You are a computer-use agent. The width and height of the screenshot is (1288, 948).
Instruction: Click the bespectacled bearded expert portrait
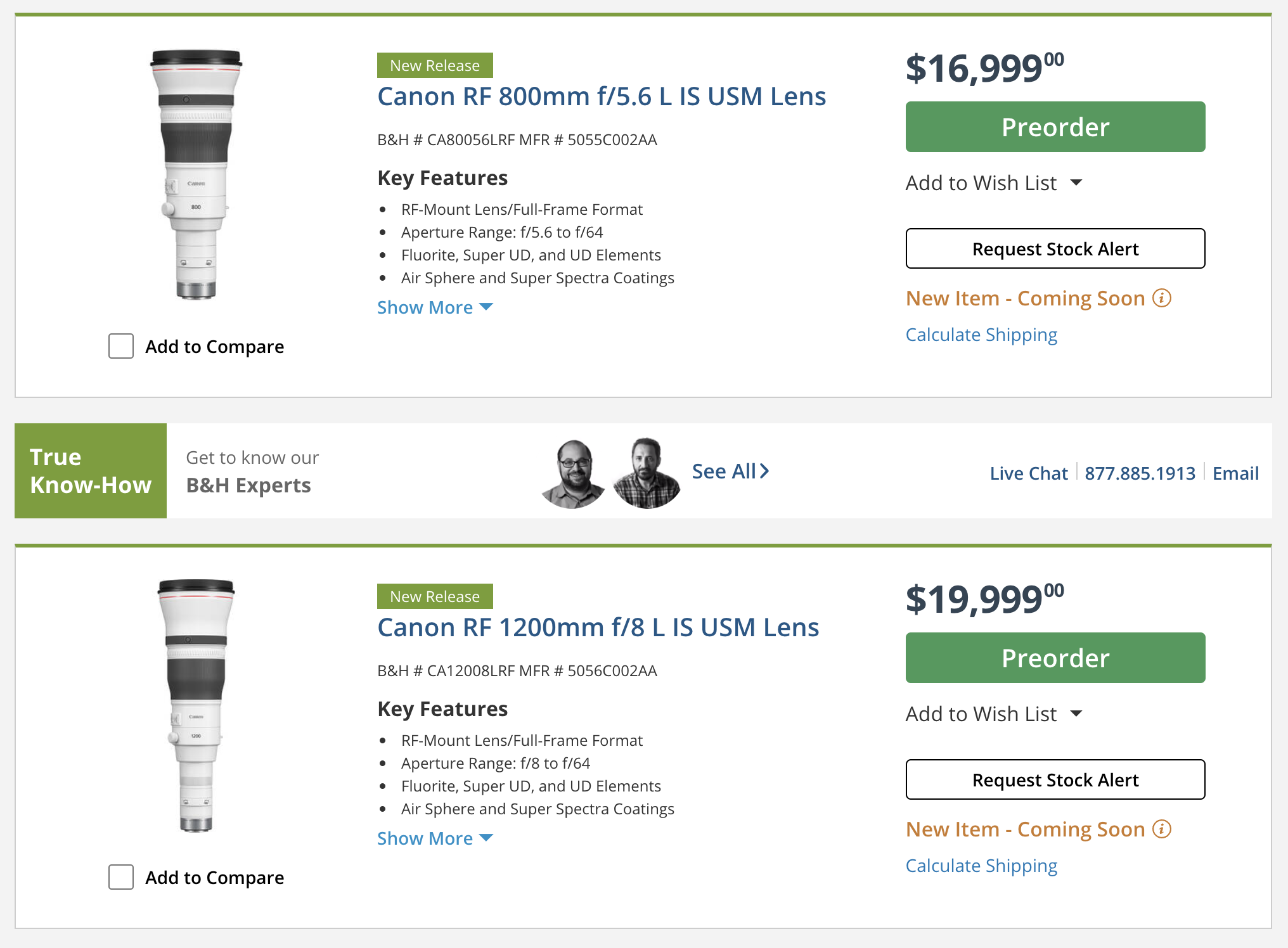pyautogui.click(x=574, y=473)
